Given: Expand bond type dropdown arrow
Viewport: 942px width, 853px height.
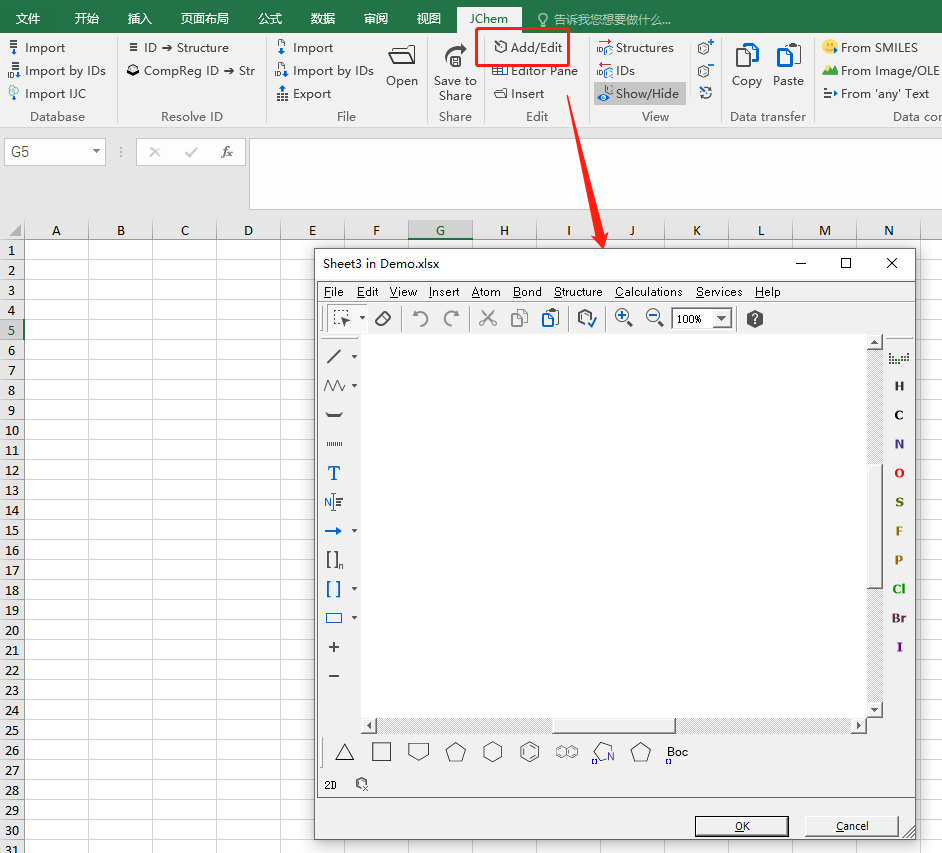Looking at the screenshot, I should tap(354, 357).
